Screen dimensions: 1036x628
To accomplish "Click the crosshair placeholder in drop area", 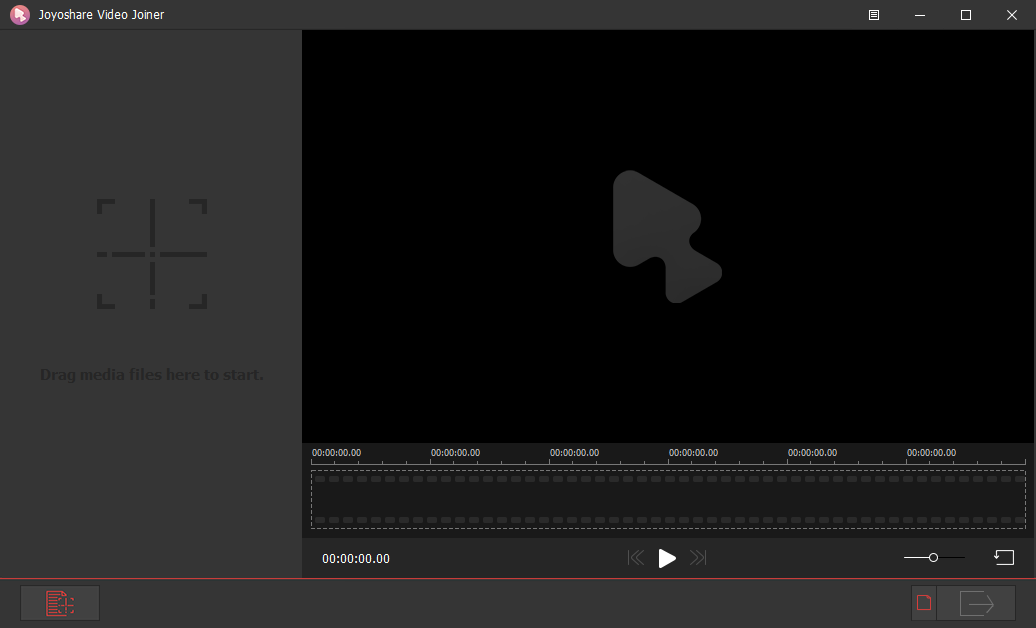I will (151, 255).
